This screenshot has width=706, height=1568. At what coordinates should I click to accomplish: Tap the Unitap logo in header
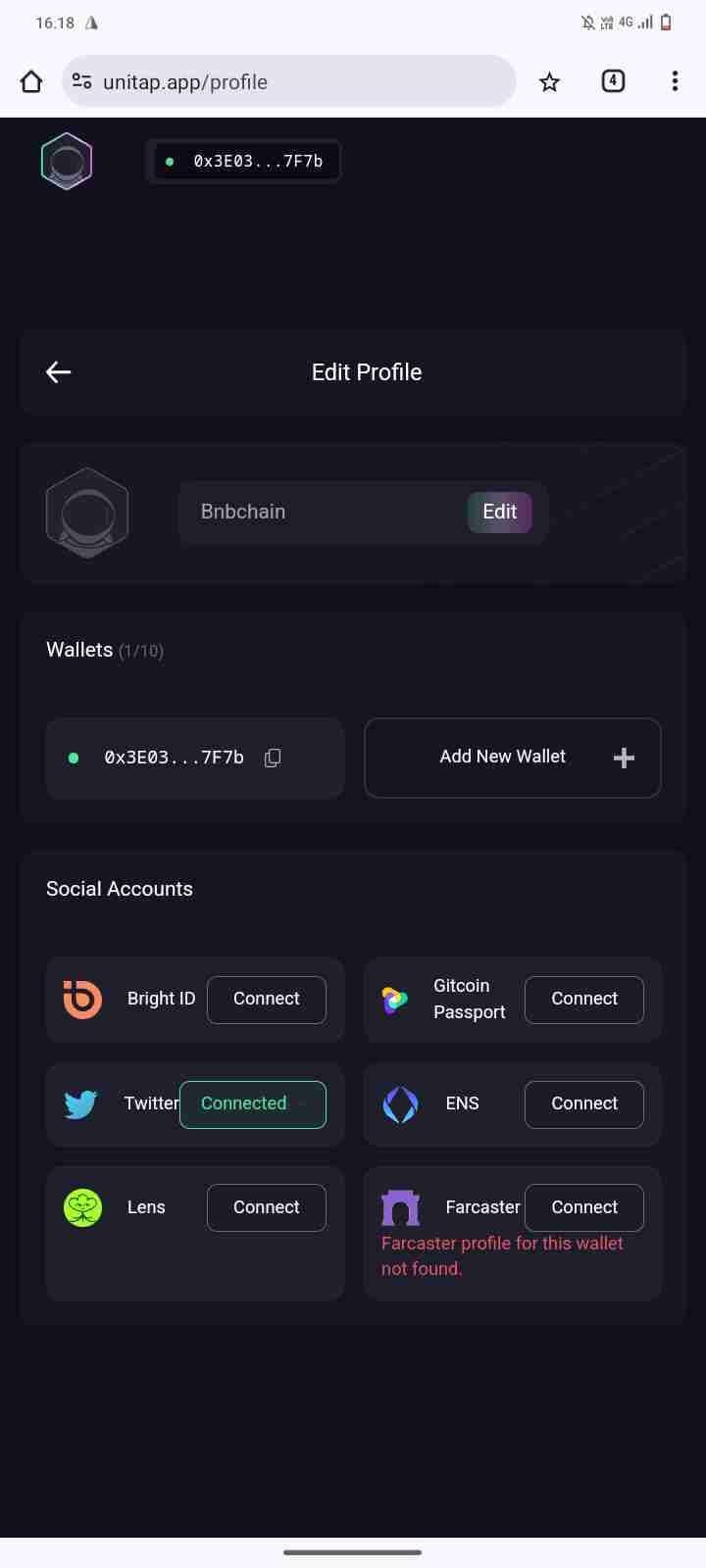pyautogui.click(x=67, y=162)
